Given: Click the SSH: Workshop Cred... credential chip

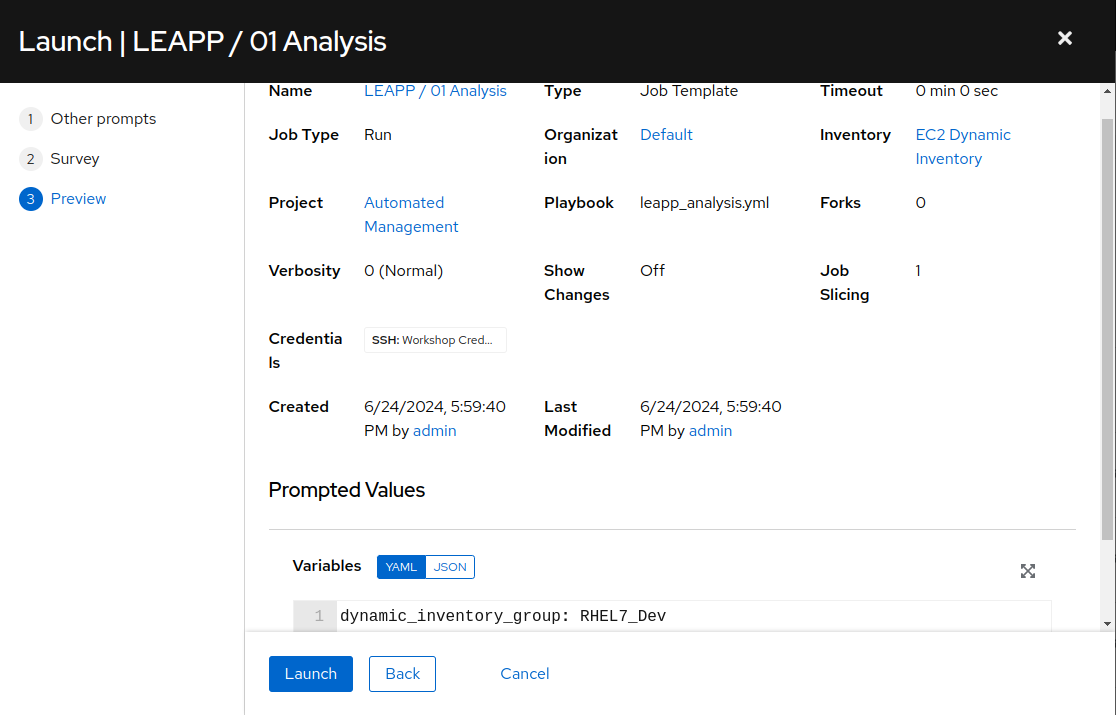Looking at the screenshot, I should (435, 340).
